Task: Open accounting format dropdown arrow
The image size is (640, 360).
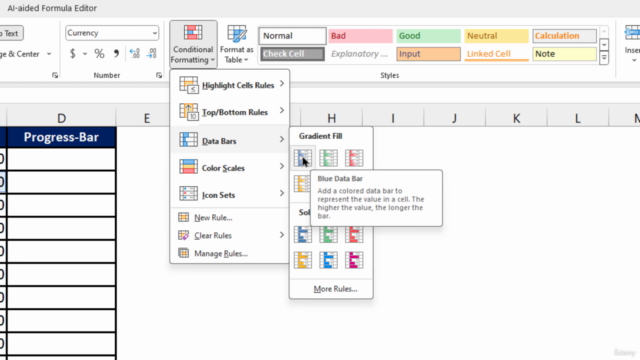Action: tap(85, 53)
